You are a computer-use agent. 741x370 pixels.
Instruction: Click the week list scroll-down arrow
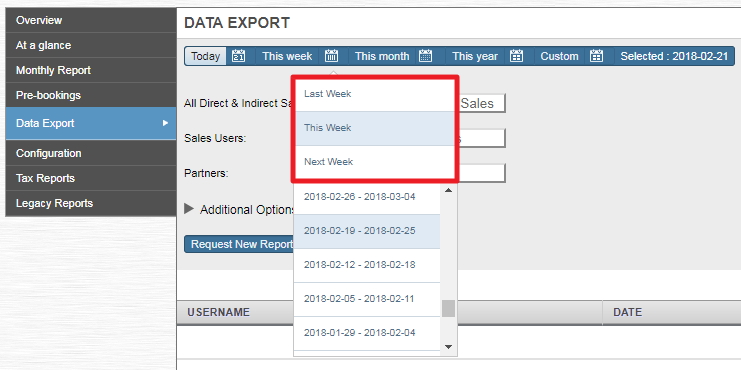(448, 347)
